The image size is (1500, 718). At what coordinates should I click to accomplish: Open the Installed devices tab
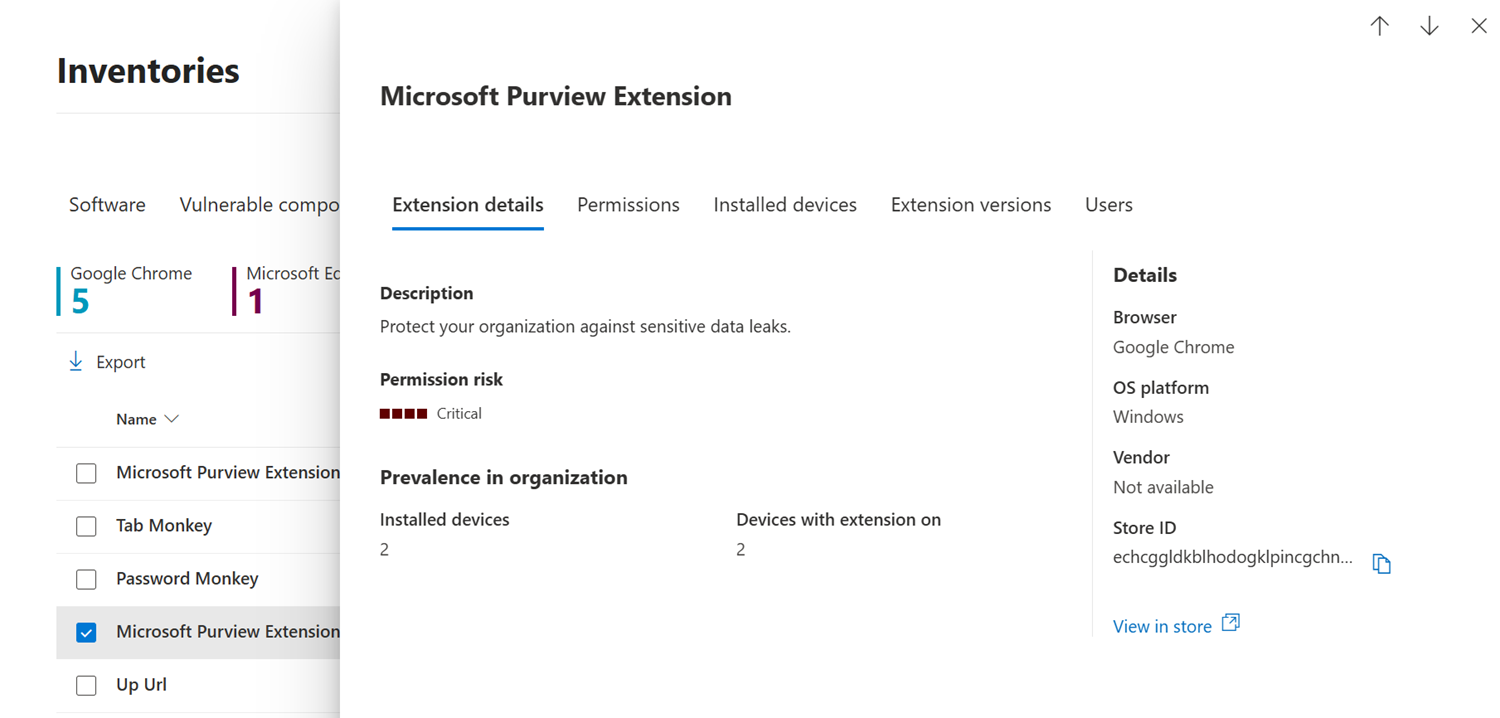click(x=785, y=204)
